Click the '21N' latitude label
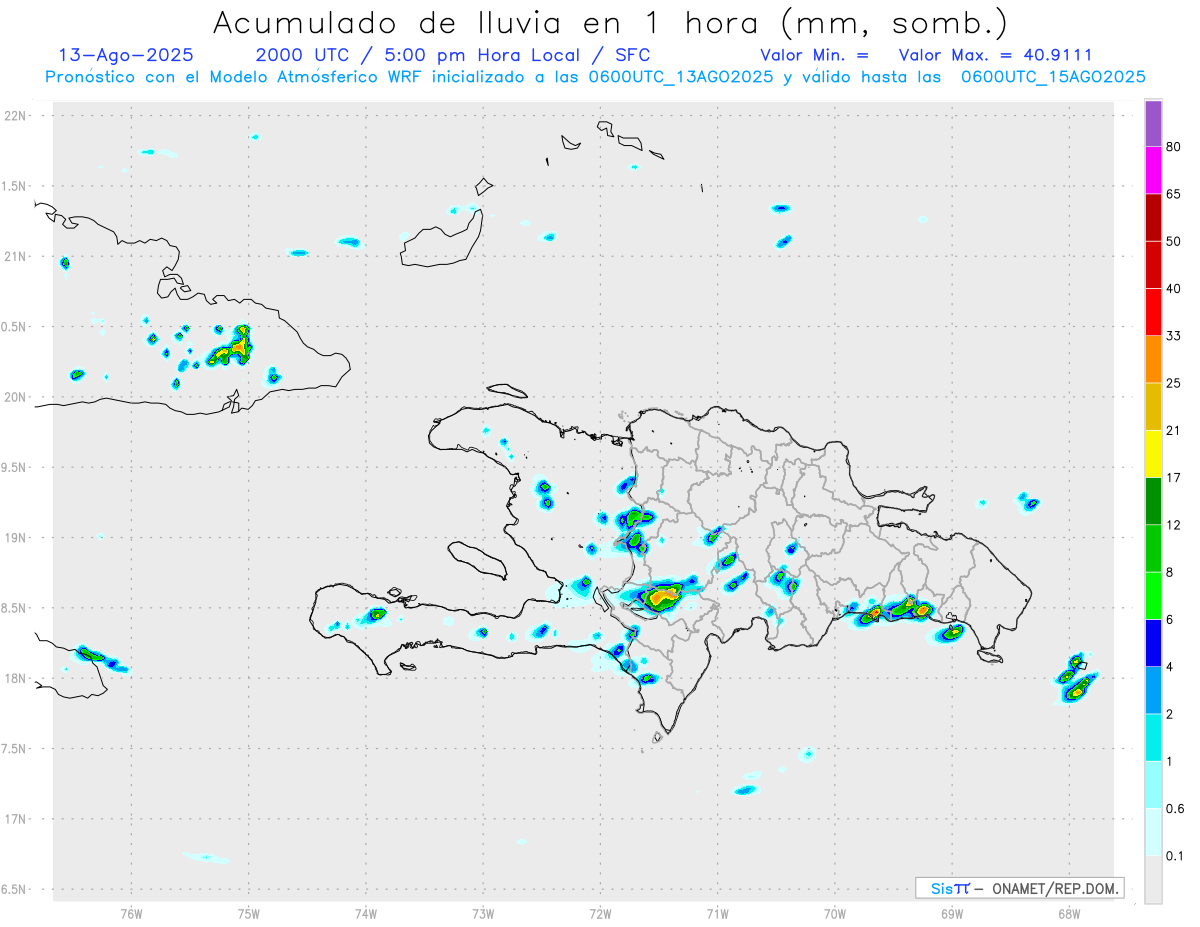 coord(16,257)
